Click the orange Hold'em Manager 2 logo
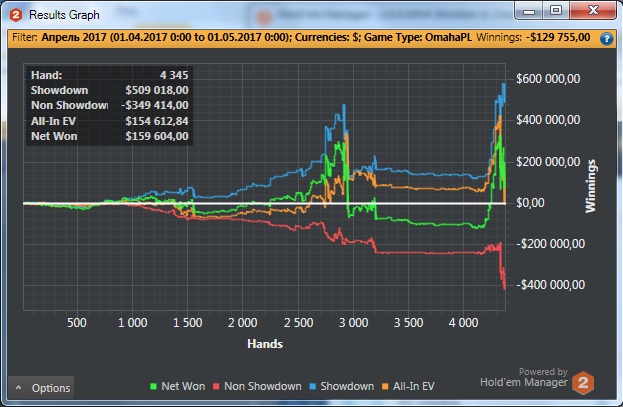This screenshot has height=407, width=623. [x=583, y=383]
